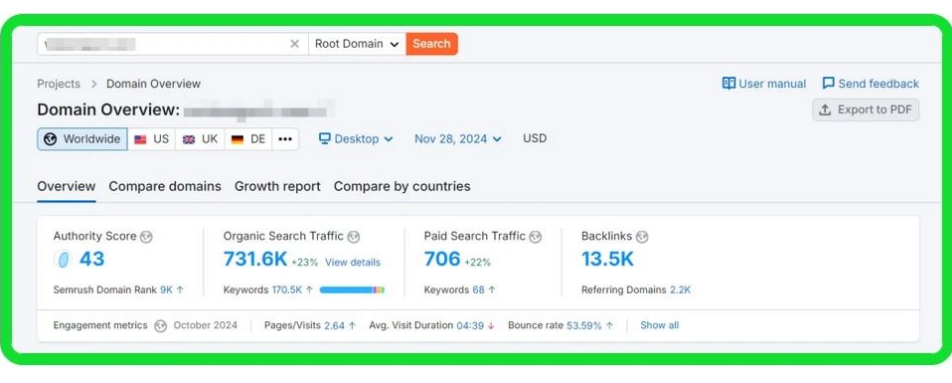Click the globe icon beside Authority Score
Image resolution: width=952 pixels, height=383 pixels.
pyautogui.click(x=146, y=237)
